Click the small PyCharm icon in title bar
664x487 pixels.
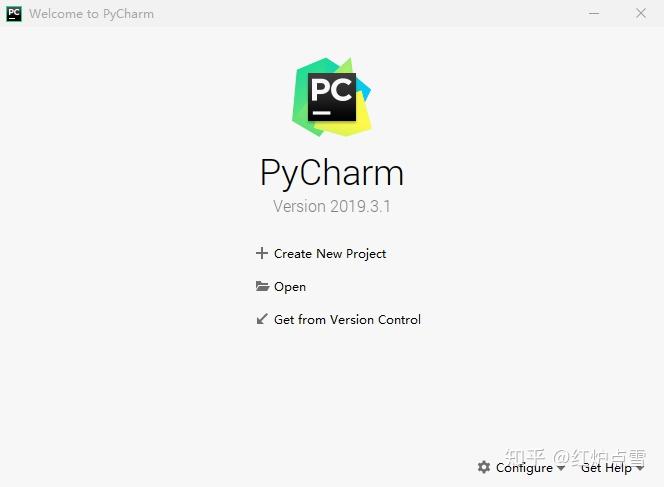[x=14, y=14]
